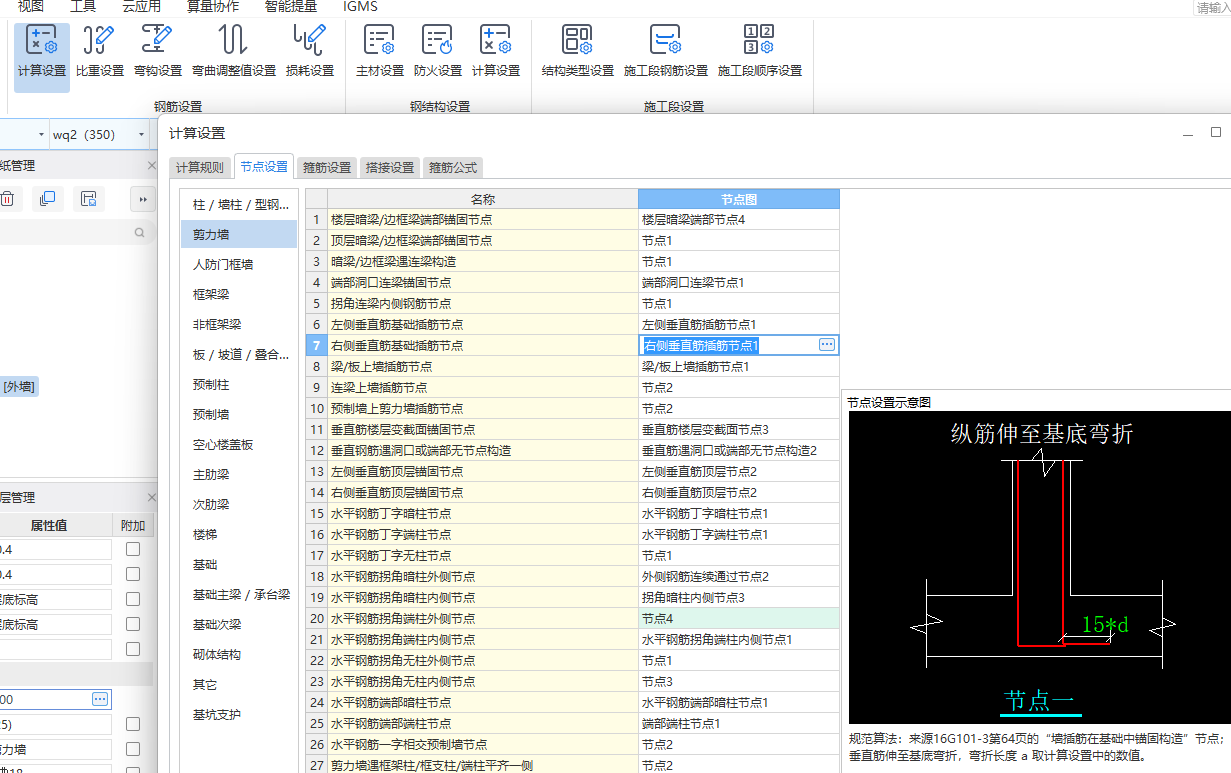Switch to 箍筋公式 tab
1231x773 pixels.
[x=453, y=167]
